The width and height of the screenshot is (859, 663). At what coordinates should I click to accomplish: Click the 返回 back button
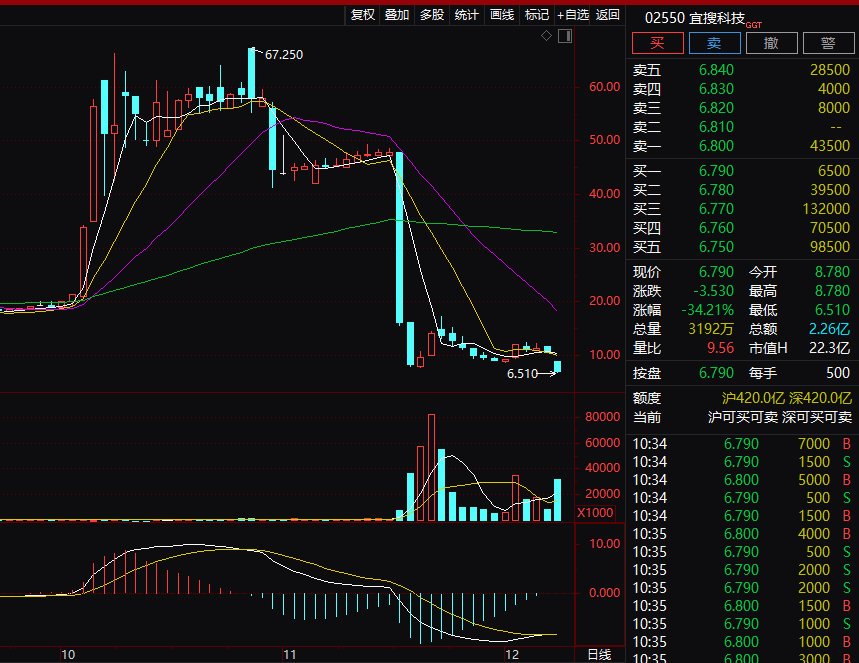608,14
